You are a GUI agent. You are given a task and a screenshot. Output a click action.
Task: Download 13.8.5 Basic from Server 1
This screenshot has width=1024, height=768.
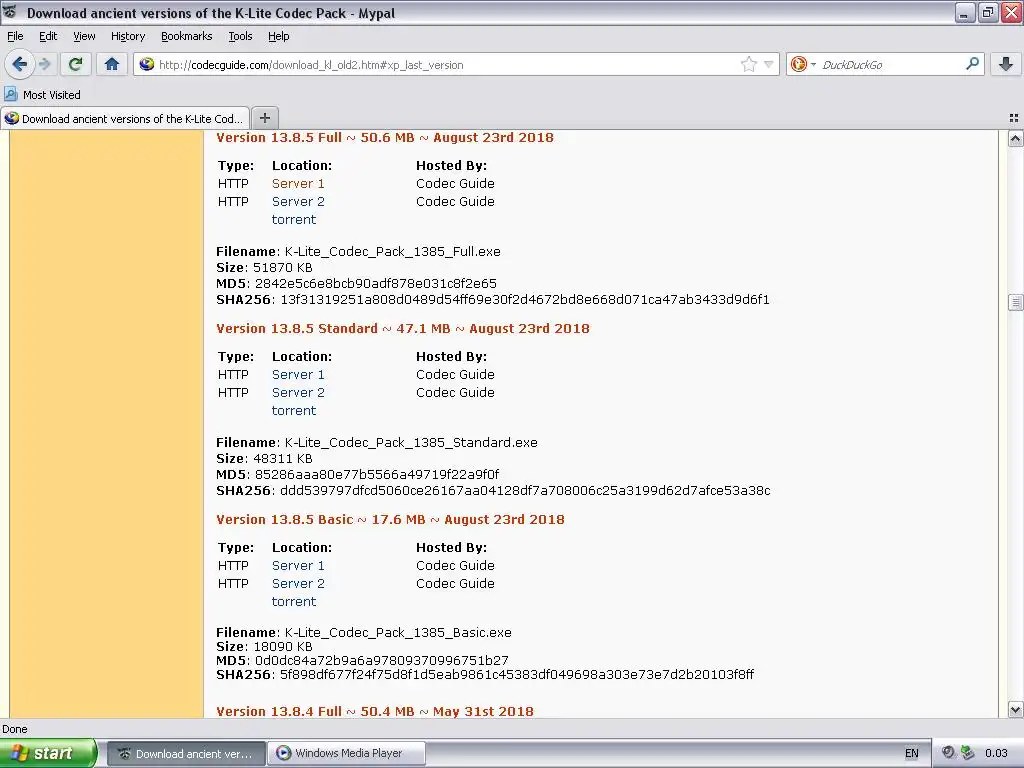click(x=298, y=566)
